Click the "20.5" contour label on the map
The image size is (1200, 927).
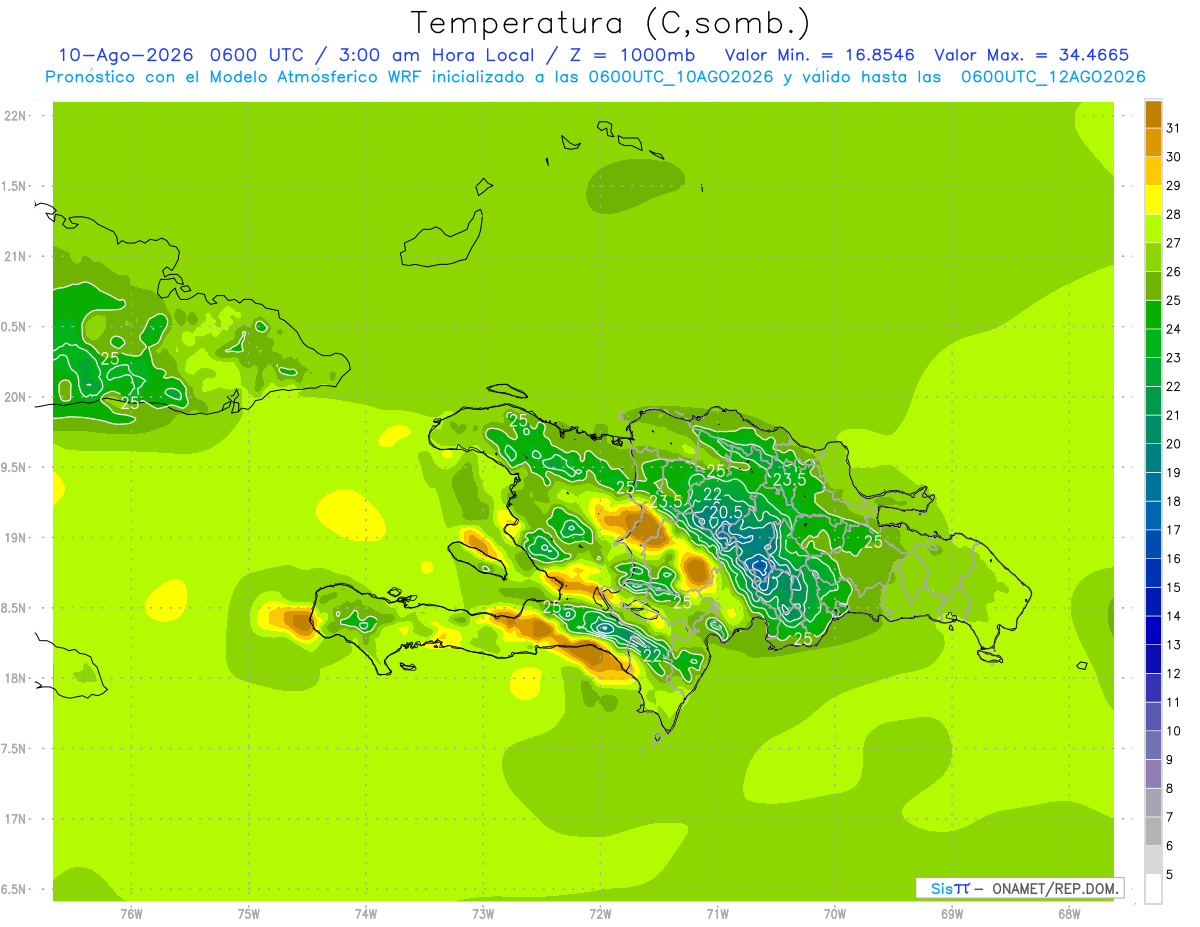(x=725, y=512)
